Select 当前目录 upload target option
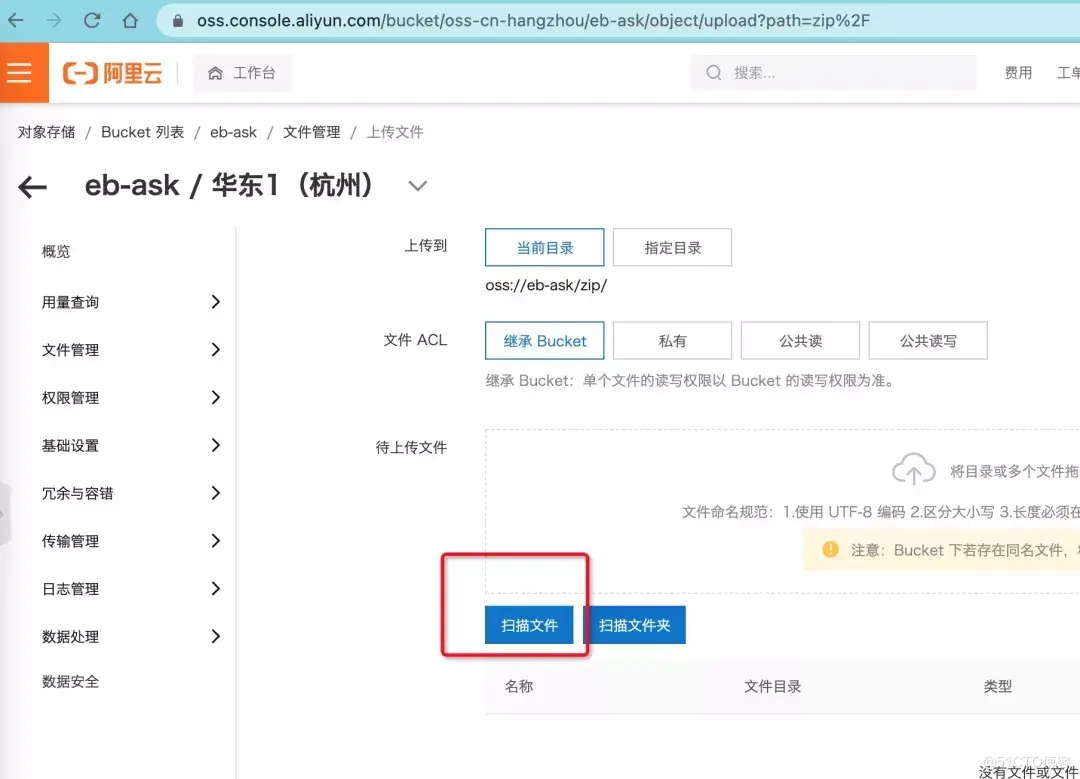The height and width of the screenshot is (779, 1080). point(545,247)
